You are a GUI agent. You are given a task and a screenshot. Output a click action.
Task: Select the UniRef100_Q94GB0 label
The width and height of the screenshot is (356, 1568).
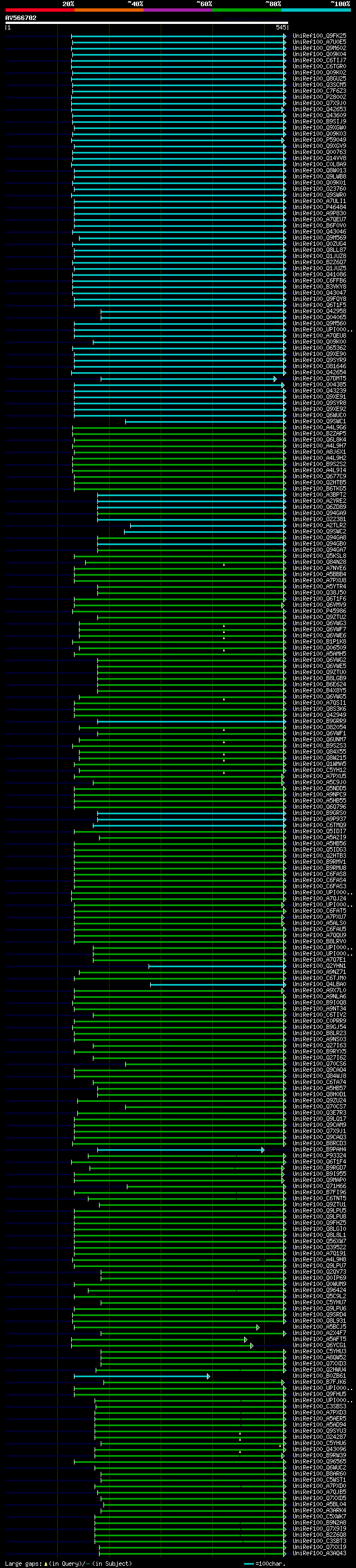point(319,543)
